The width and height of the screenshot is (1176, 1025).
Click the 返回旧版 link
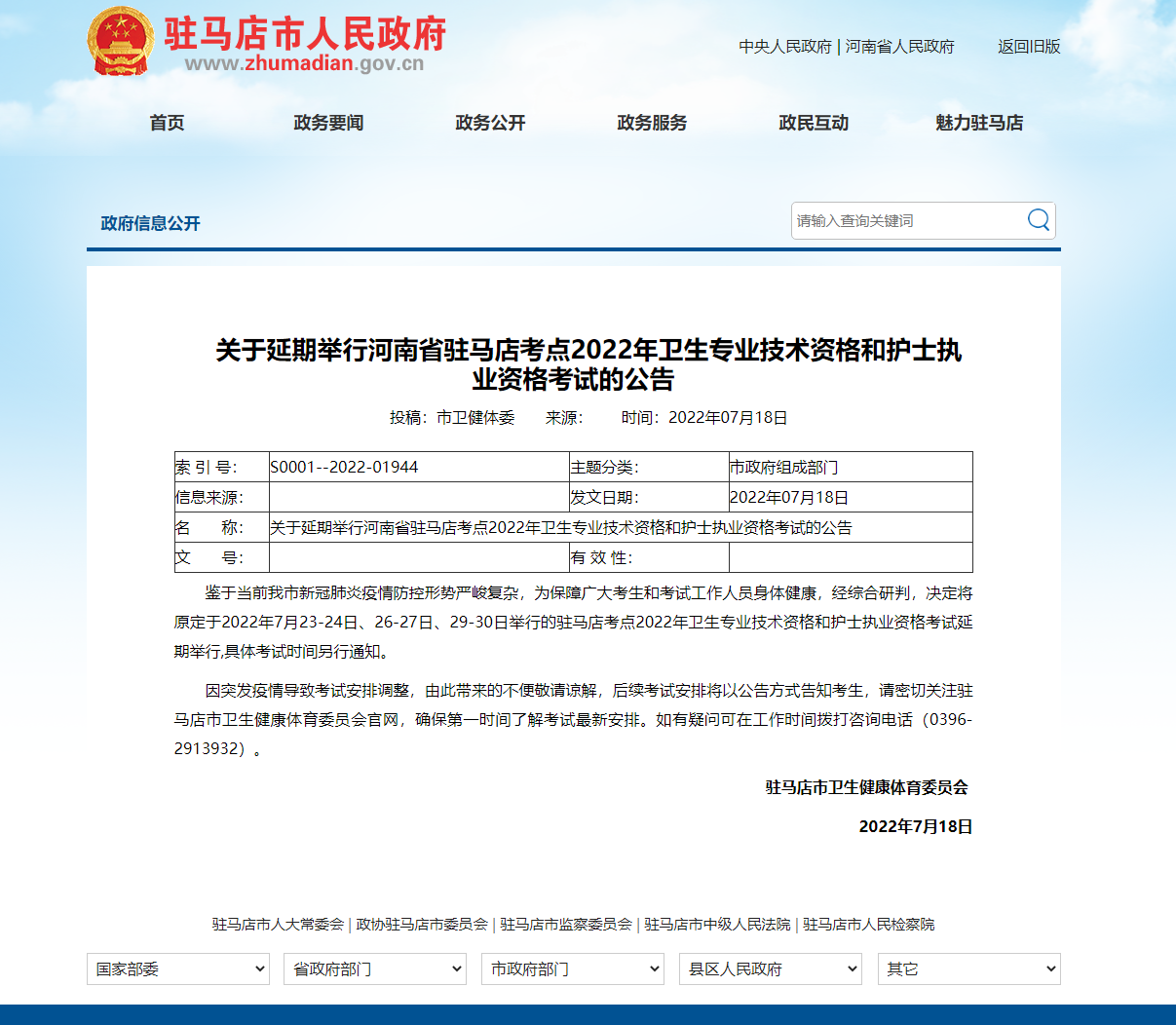1029,47
